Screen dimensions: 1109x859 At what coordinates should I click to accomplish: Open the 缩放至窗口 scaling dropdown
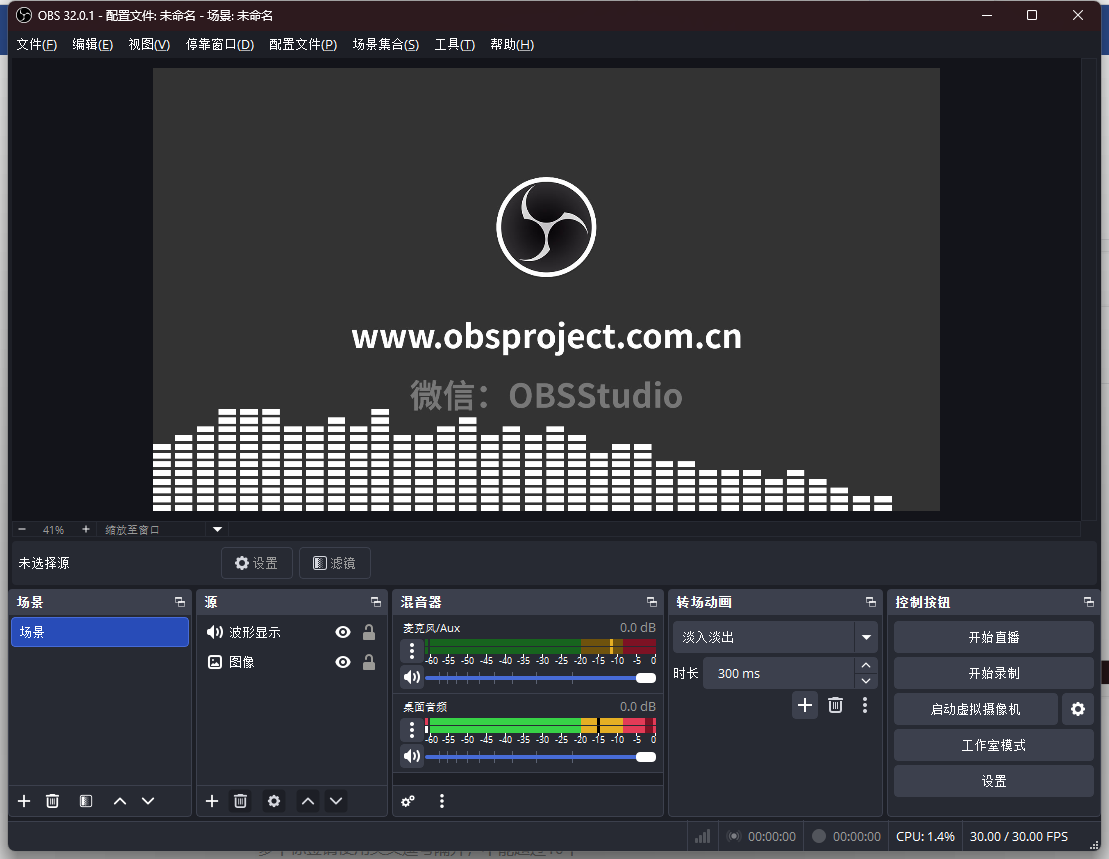coord(217,529)
